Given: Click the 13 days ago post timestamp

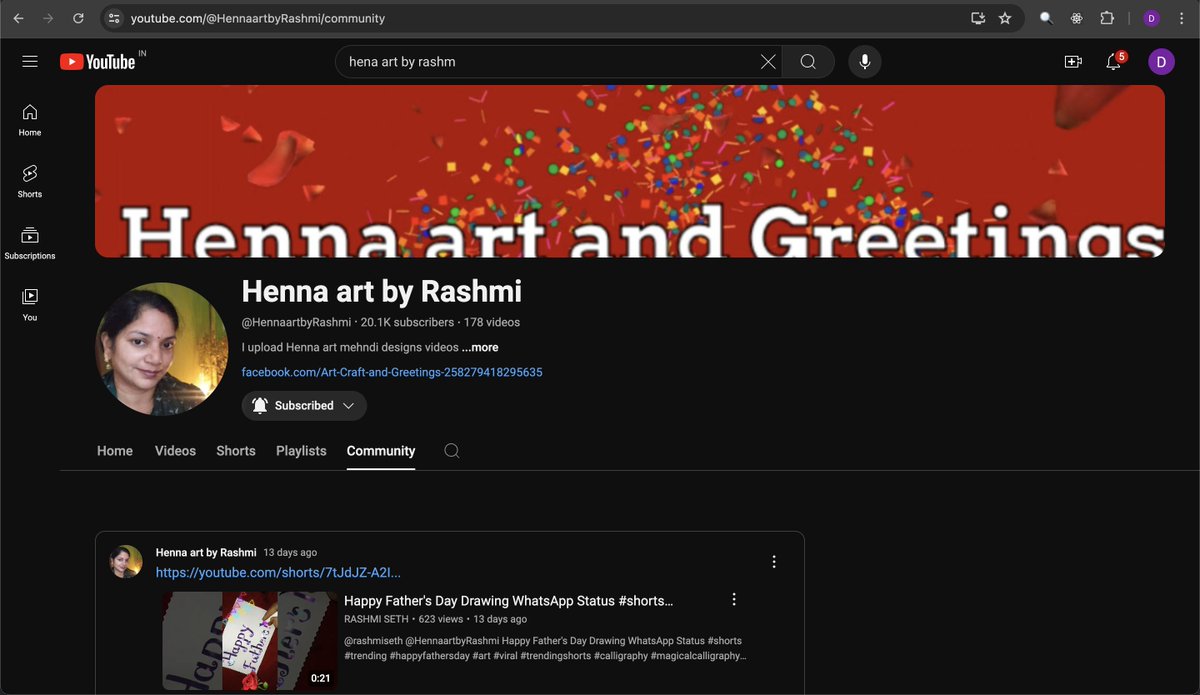Looking at the screenshot, I should 290,553.
